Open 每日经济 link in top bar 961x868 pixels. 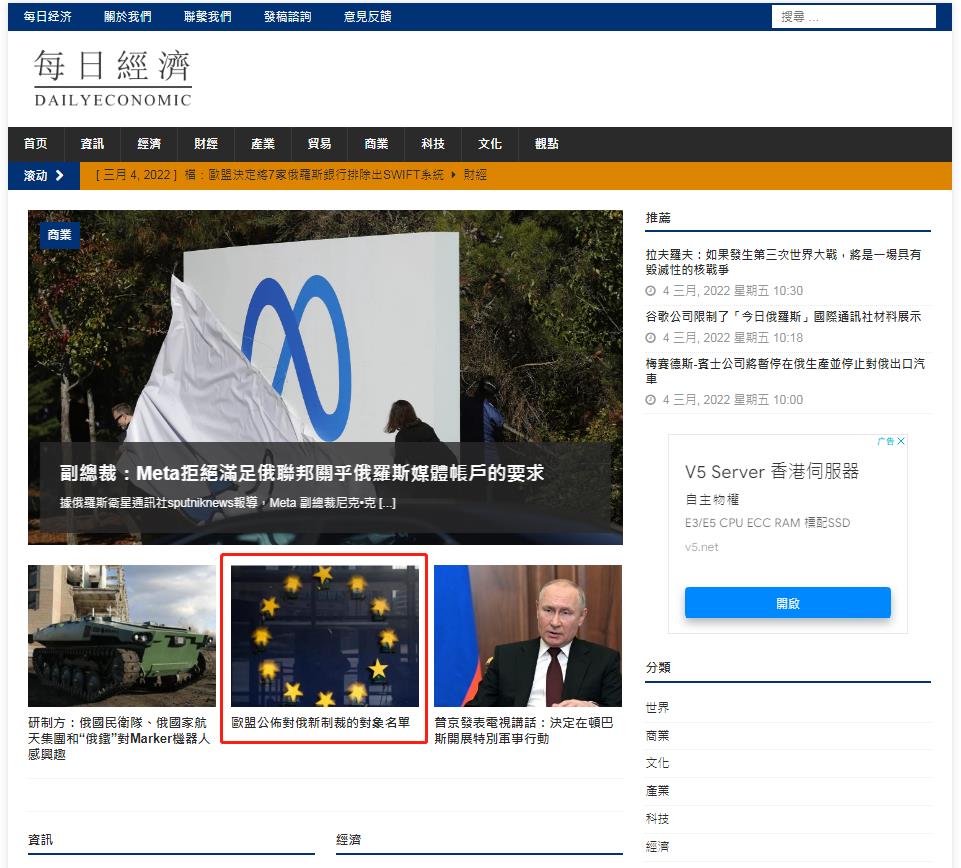pyautogui.click(x=47, y=17)
